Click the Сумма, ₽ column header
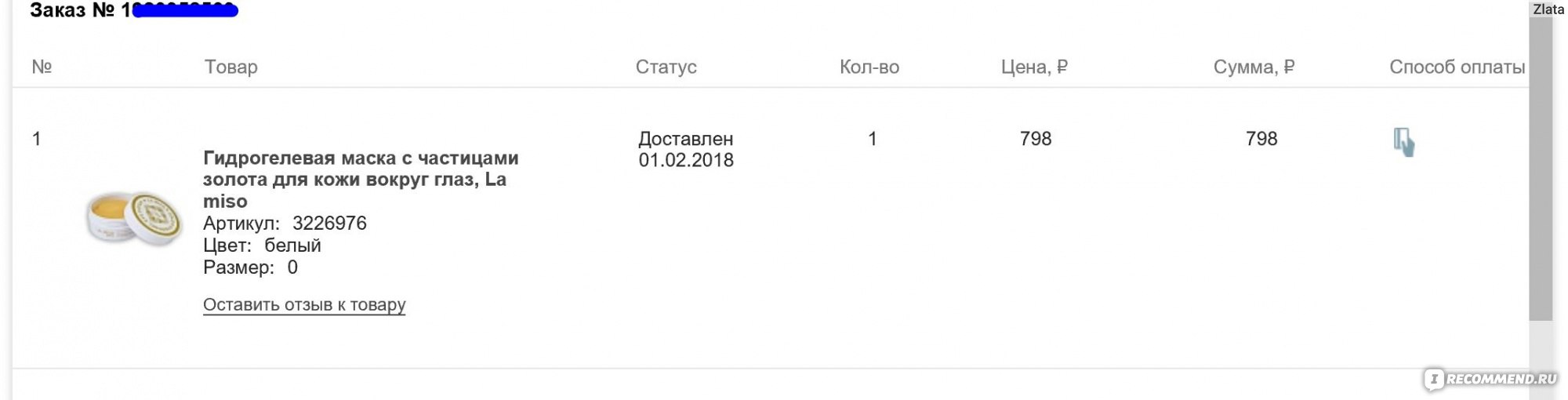 1254,67
